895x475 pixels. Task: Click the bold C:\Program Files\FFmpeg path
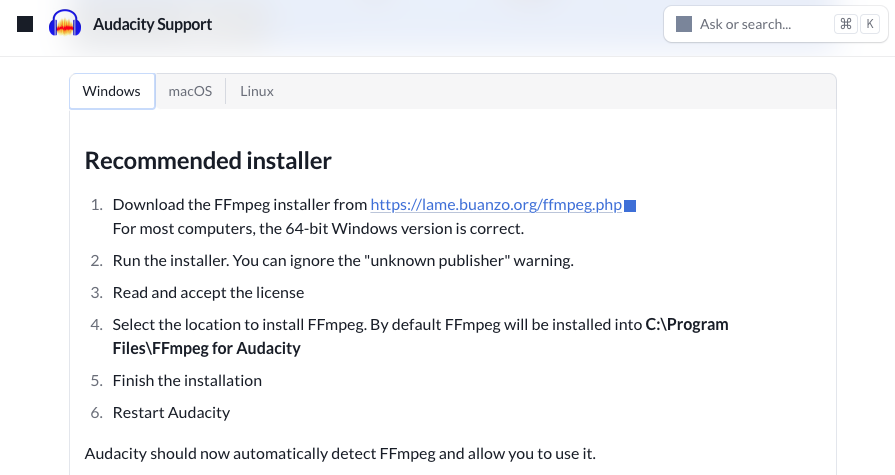point(420,336)
